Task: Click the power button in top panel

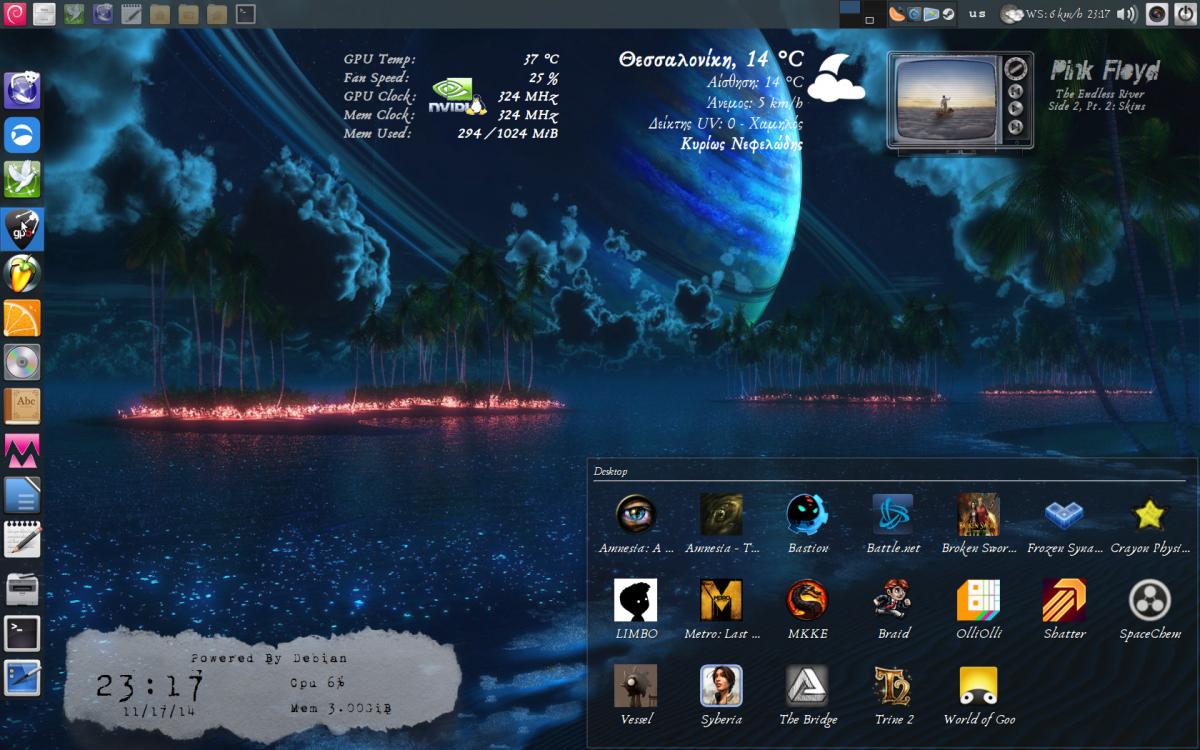Action: (x=1185, y=14)
